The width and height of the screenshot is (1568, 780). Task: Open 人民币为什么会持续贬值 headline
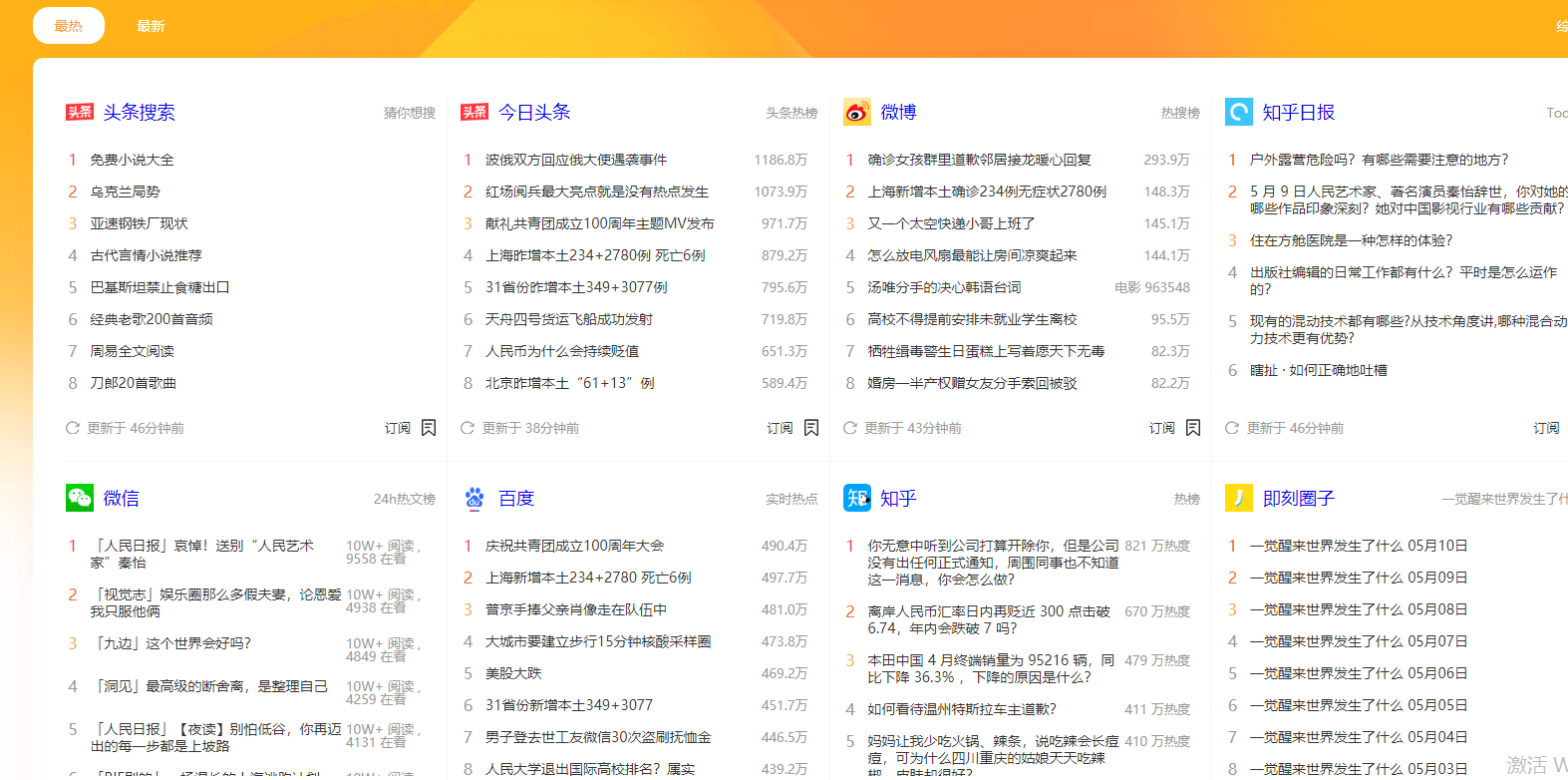point(562,351)
